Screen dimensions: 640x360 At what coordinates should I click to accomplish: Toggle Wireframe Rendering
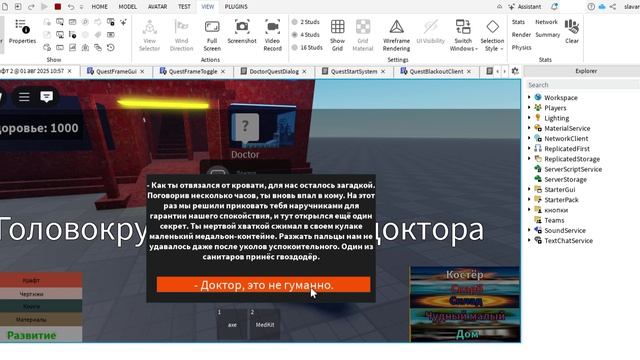pyautogui.click(x=396, y=35)
